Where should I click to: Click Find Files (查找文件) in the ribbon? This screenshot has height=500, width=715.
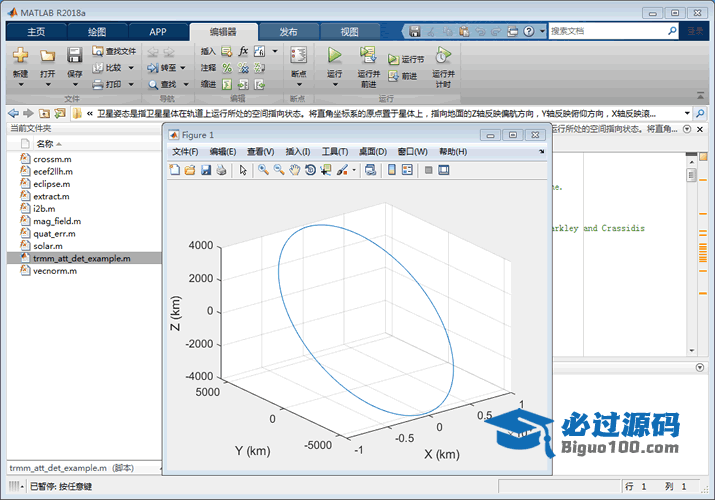click(x=114, y=51)
